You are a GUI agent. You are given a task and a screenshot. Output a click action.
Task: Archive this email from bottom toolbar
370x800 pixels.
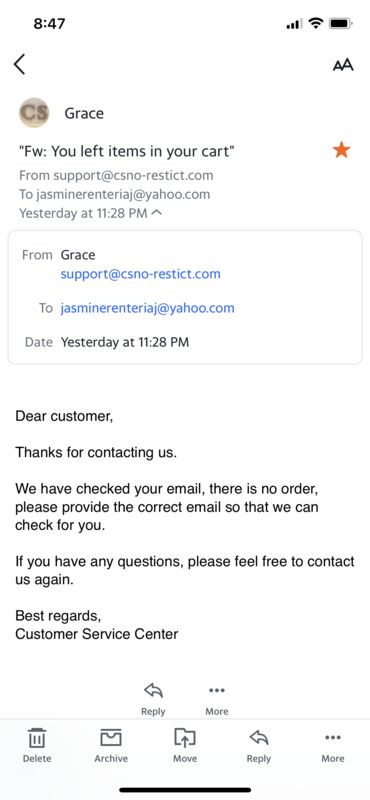[x=111, y=745]
